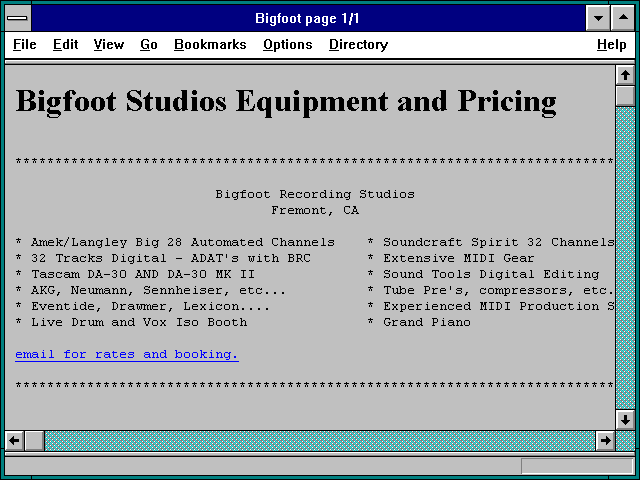
Task: Click the Bigfoot Studios Equipment and Pricing heading
Action: (286, 101)
